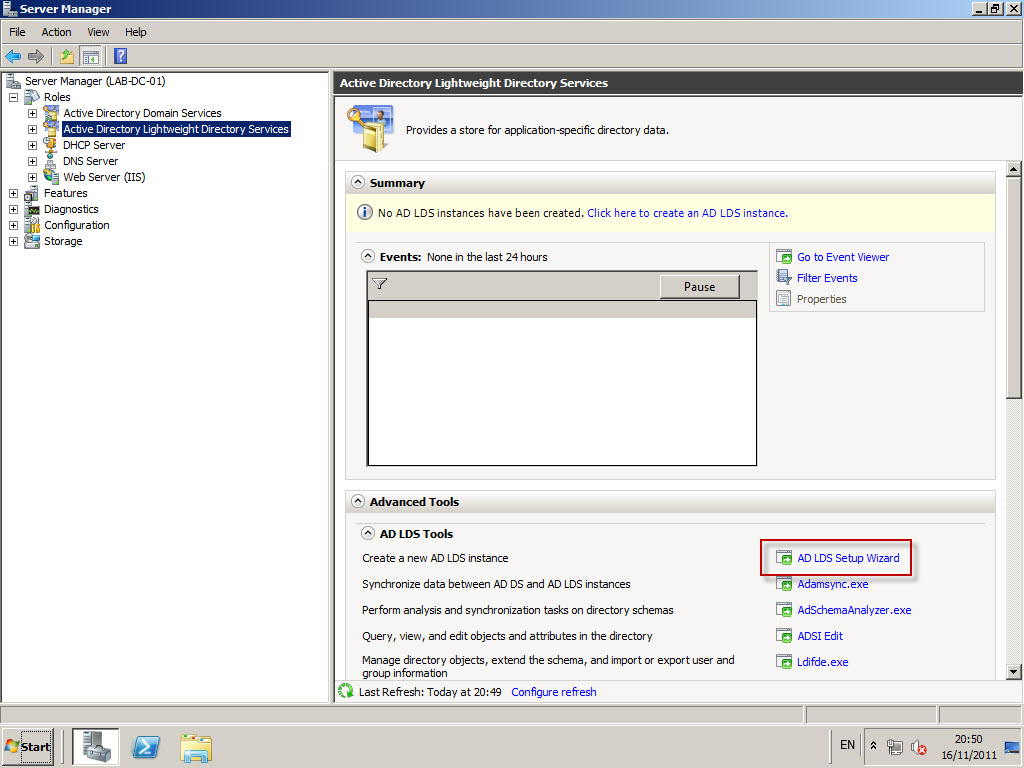Click the Show desktop tray button
The width and height of the screenshot is (1024, 768).
(x=1012, y=746)
